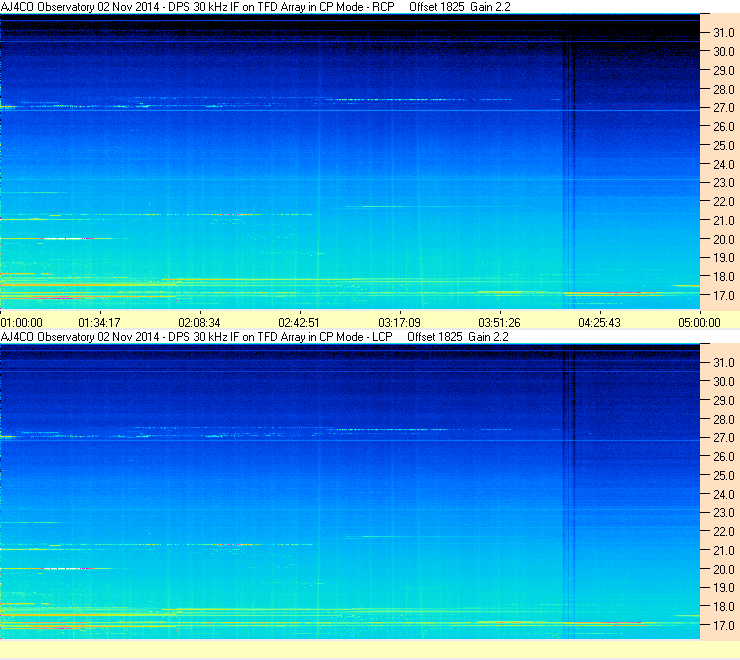
Task: Click the 01:00:00 start time label
Action: click(x=22, y=322)
